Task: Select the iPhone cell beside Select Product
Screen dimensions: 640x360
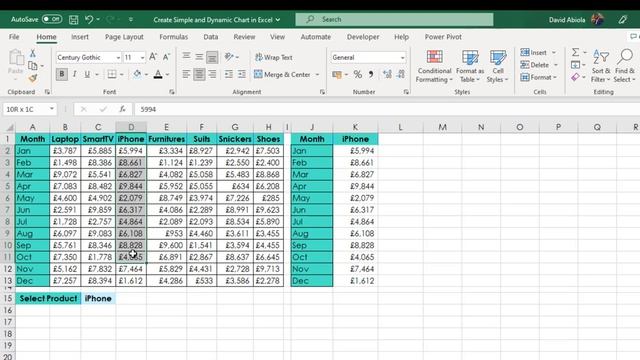Action: pos(98,298)
